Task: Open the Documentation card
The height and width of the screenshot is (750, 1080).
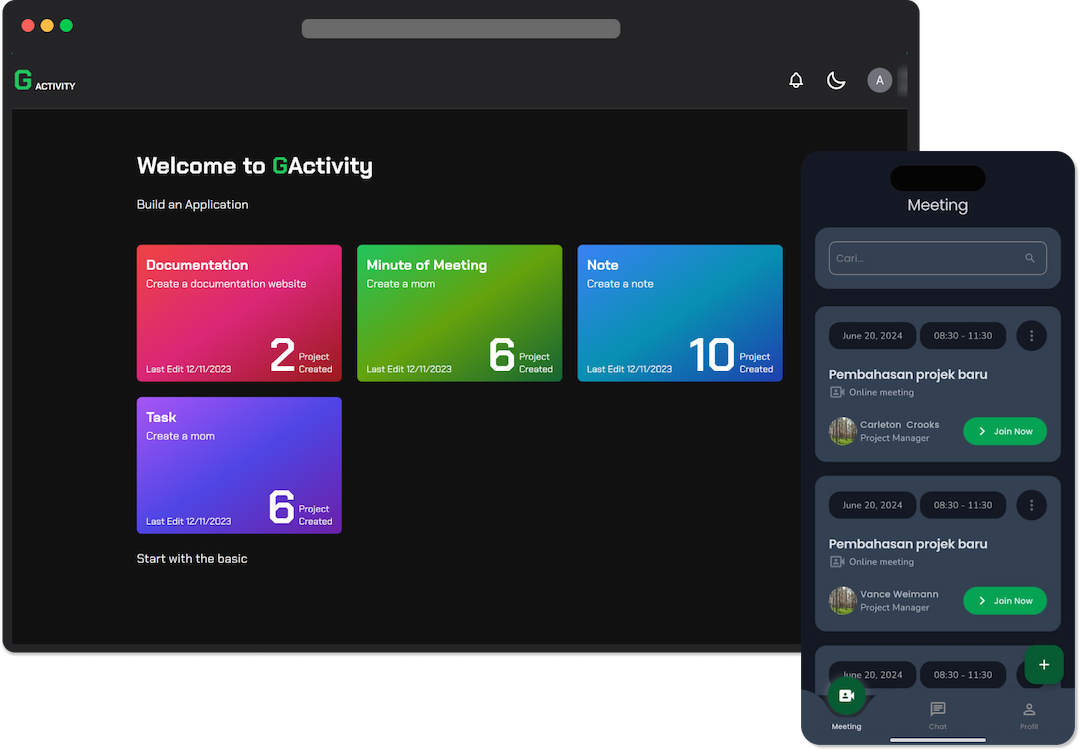Action: [x=239, y=313]
